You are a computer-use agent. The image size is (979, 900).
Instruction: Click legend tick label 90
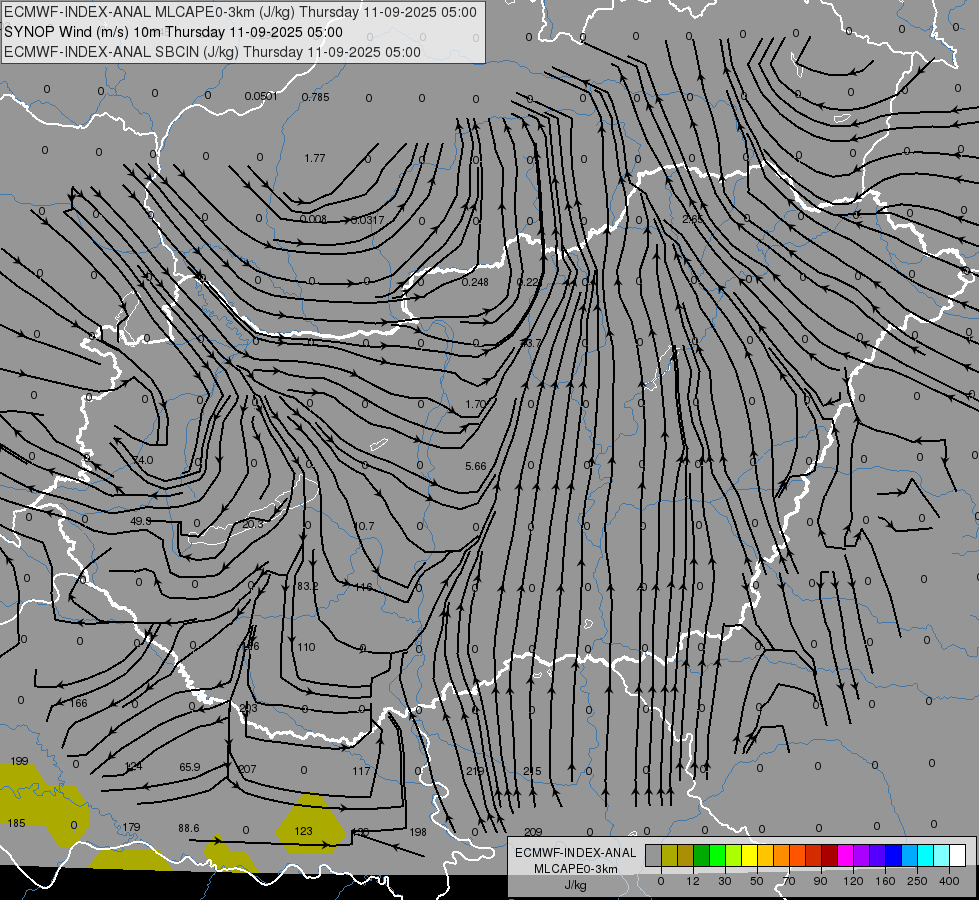pyautogui.click(x=820, y=881)
